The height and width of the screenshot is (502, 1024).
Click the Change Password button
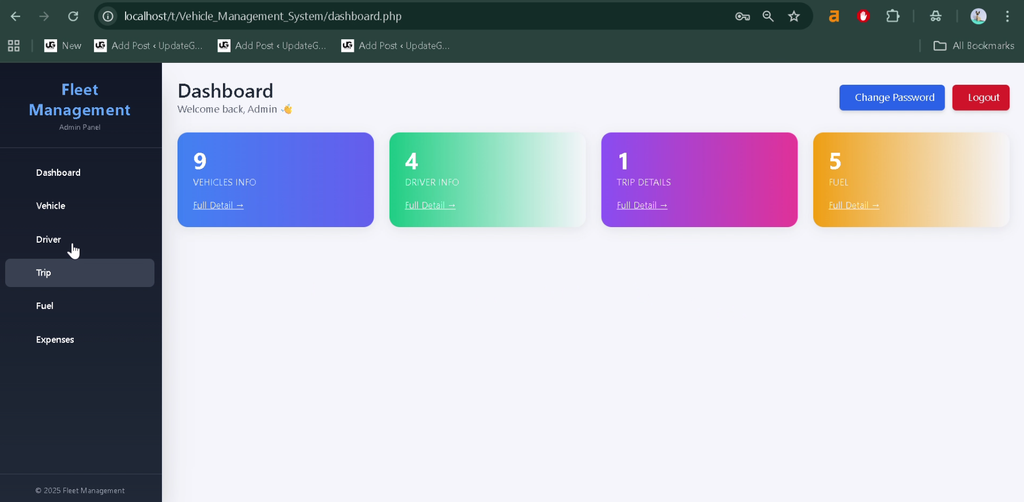(891, 97)
